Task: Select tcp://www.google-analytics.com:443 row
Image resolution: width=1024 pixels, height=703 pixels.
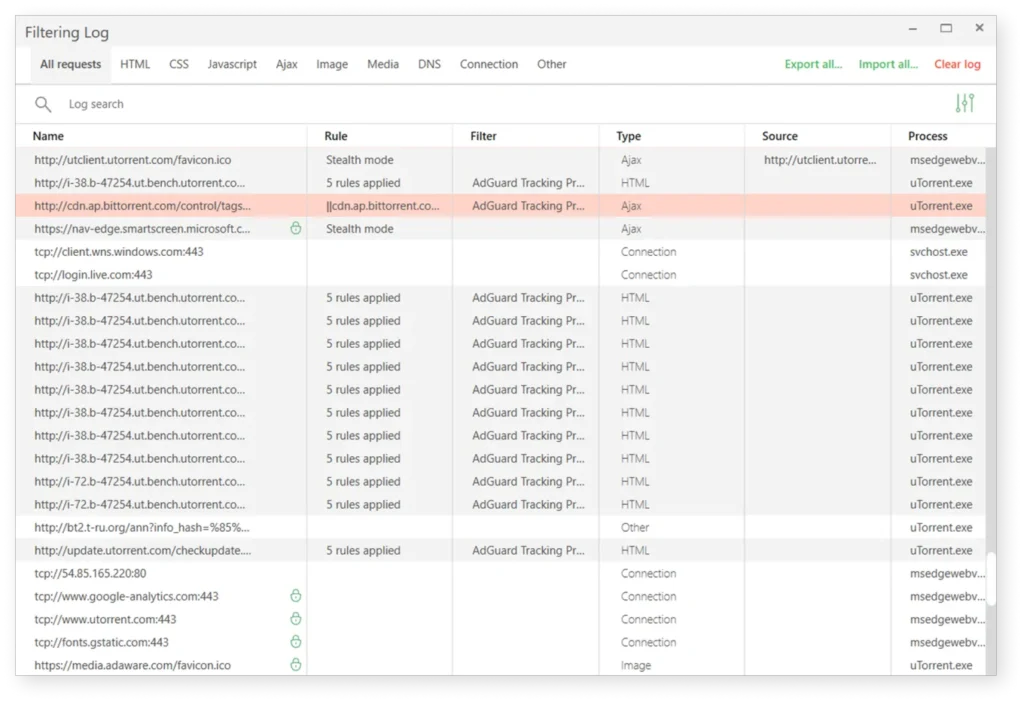Action: (501, 596)
